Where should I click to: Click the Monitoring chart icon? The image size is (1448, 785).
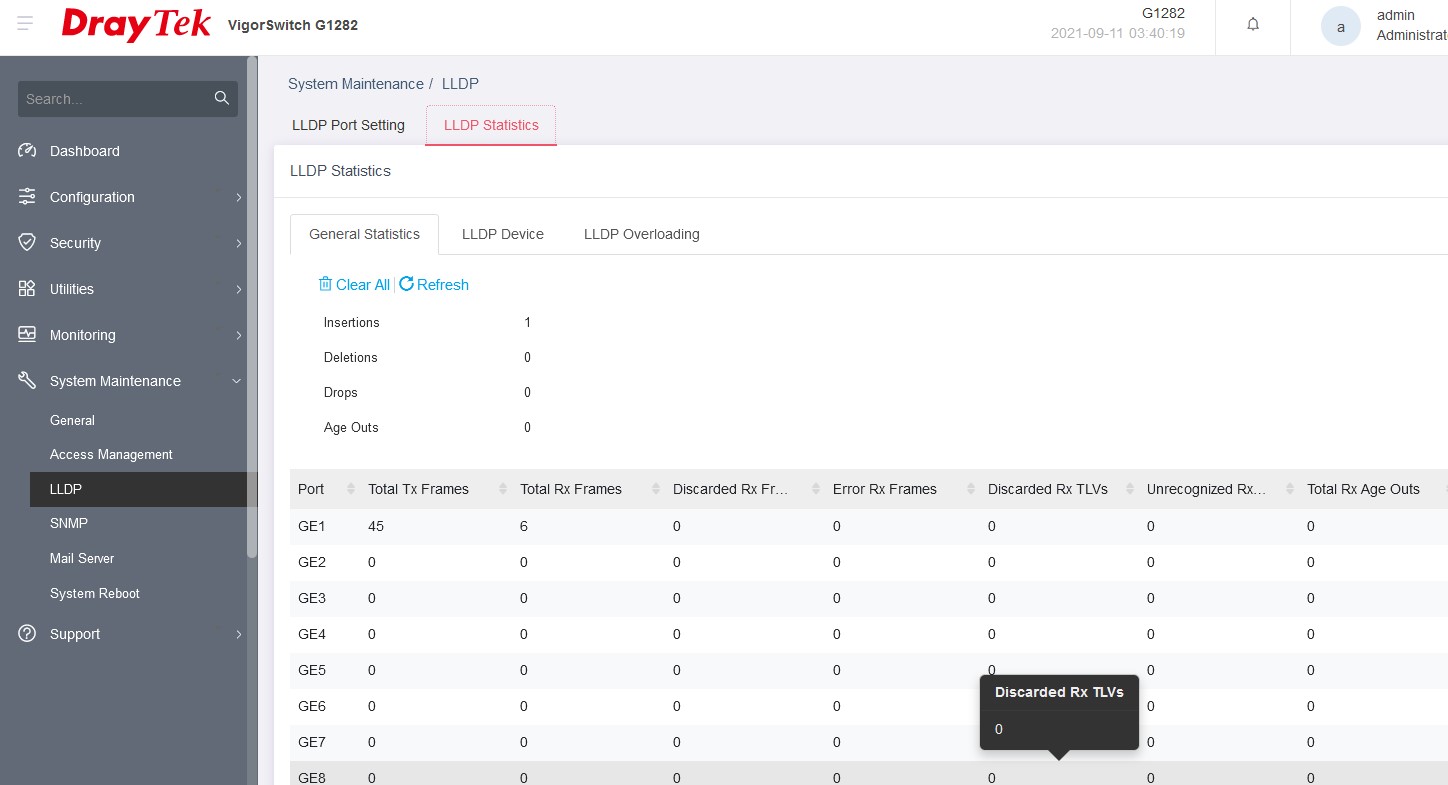tap(27, 335)
